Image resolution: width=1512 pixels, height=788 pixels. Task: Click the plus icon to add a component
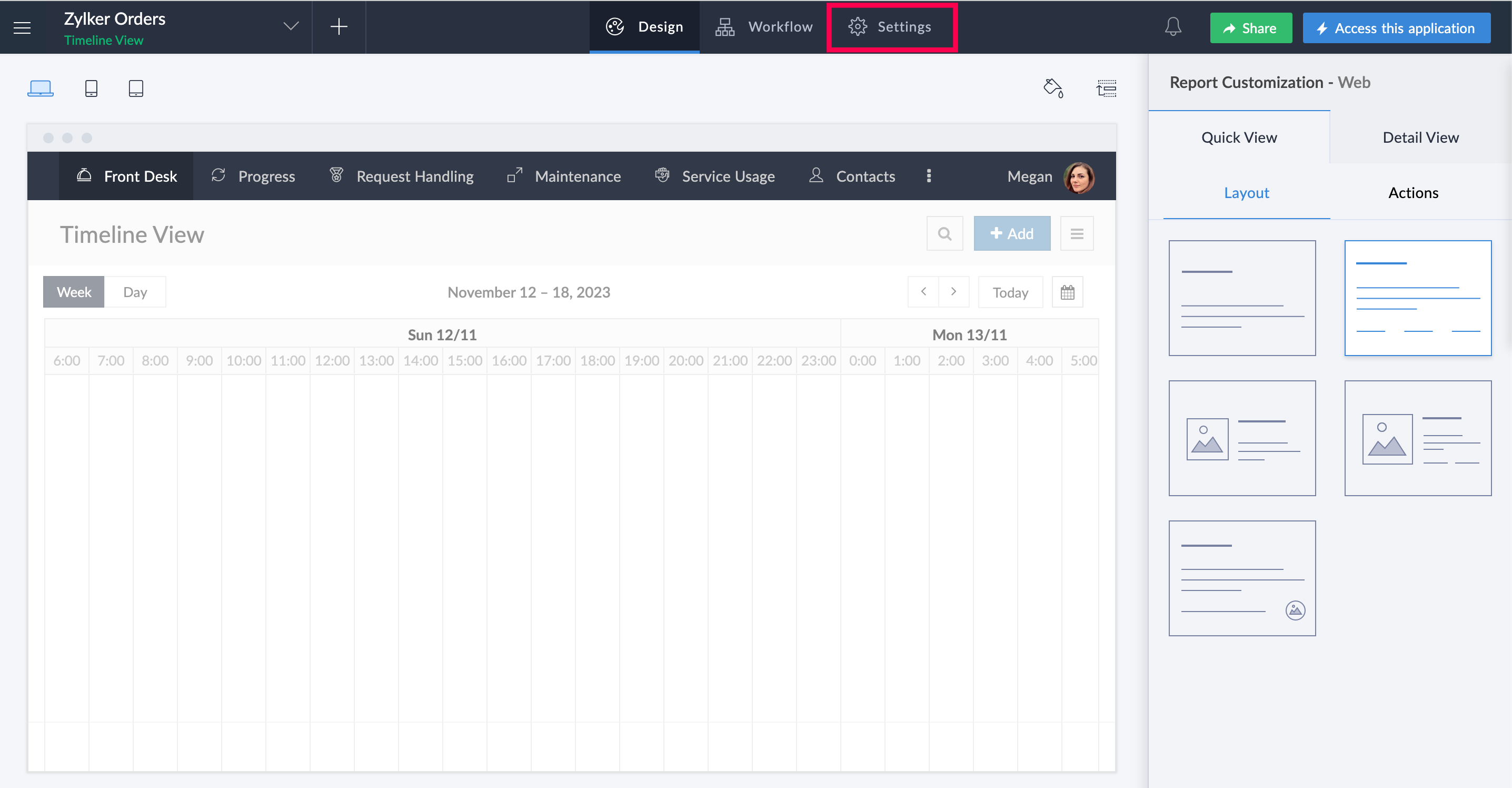point(339,26)
